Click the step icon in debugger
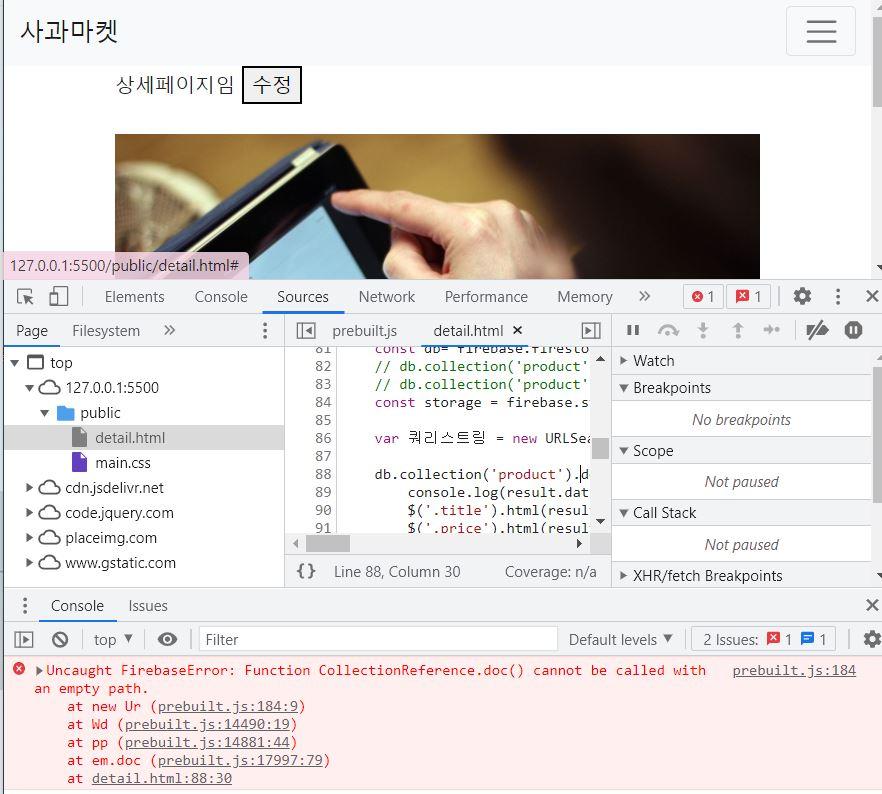882x794 pixels. [771, 330]
